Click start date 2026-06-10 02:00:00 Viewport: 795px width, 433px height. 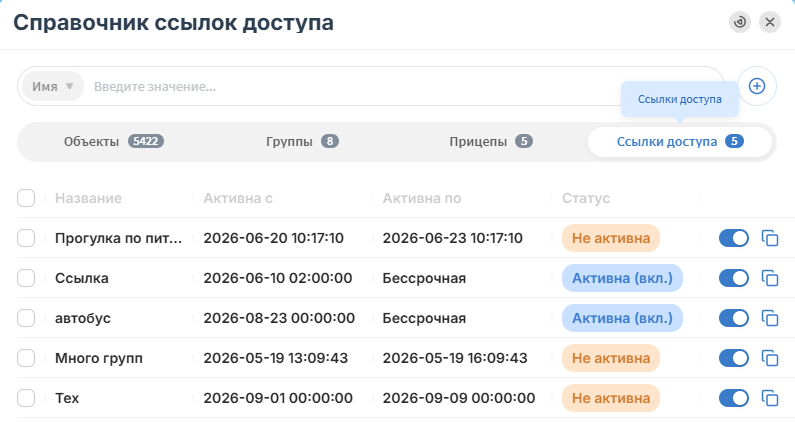(x=278, y=278)
